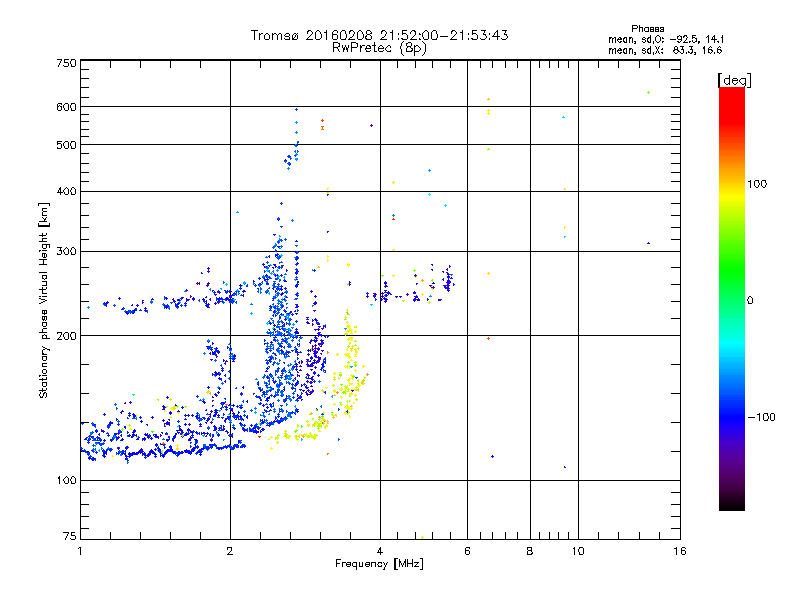The height and width of the screenshot is (600, 800).
Task: Click the x-axis tick label '2'
Action: [230, 551]
